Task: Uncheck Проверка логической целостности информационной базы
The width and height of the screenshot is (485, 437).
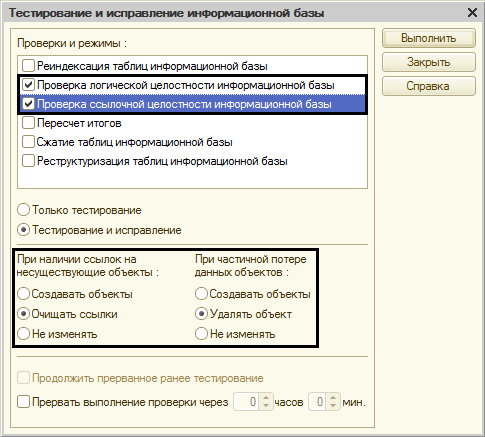Action: coord(28,85)
